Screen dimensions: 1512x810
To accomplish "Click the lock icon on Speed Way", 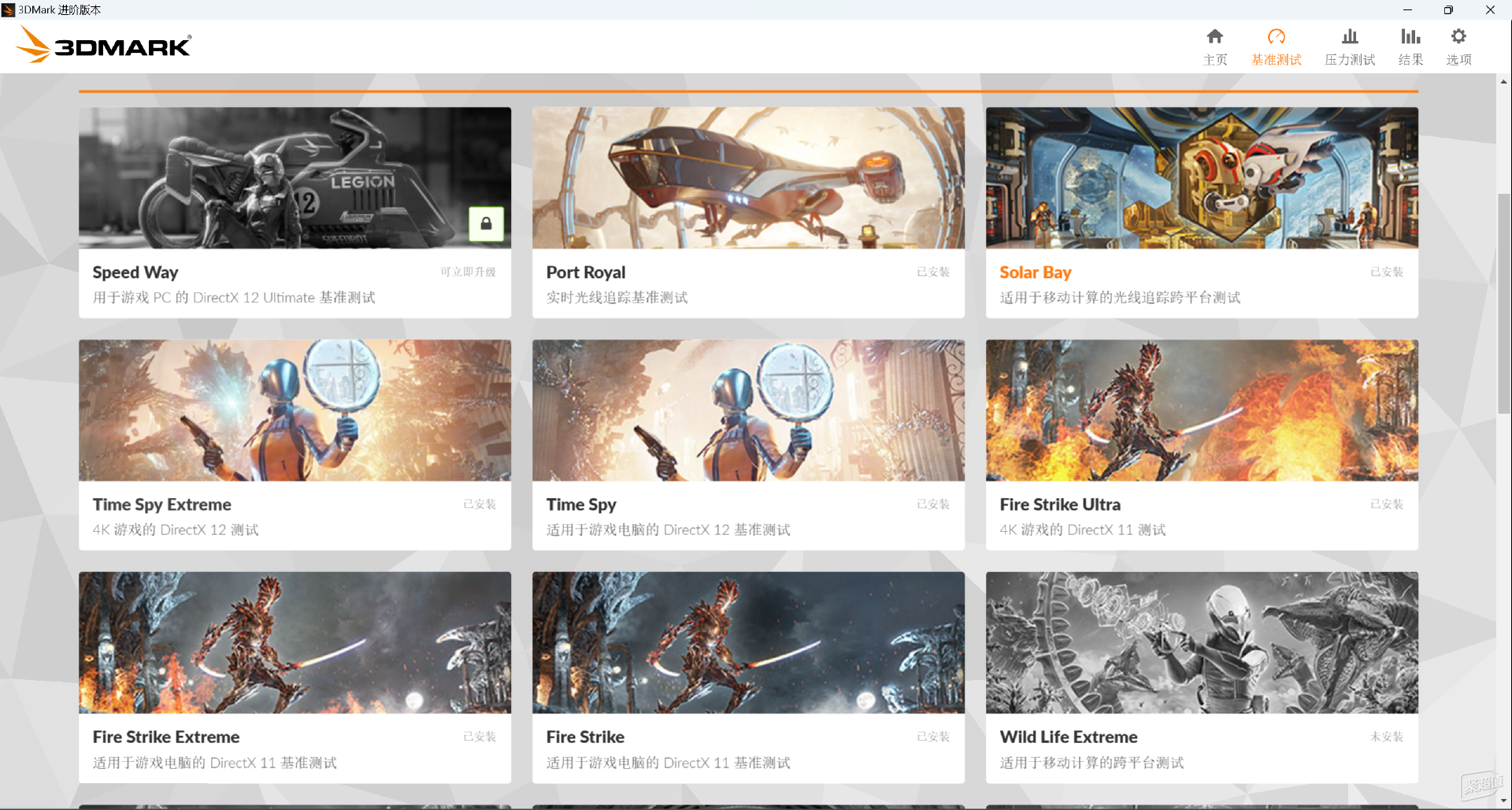I will (x=487, y=224).
